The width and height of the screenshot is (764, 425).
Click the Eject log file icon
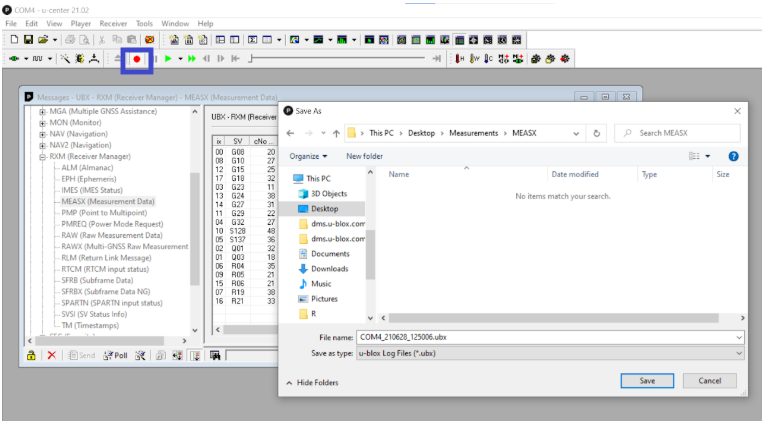tap(117, 58)
